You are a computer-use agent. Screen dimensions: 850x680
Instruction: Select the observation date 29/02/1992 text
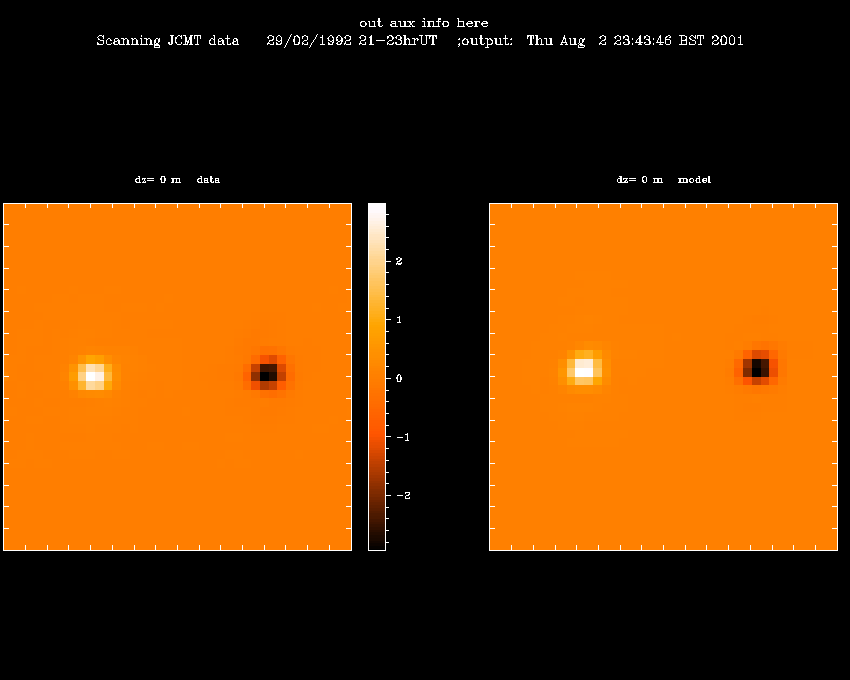tap(307, 41)
